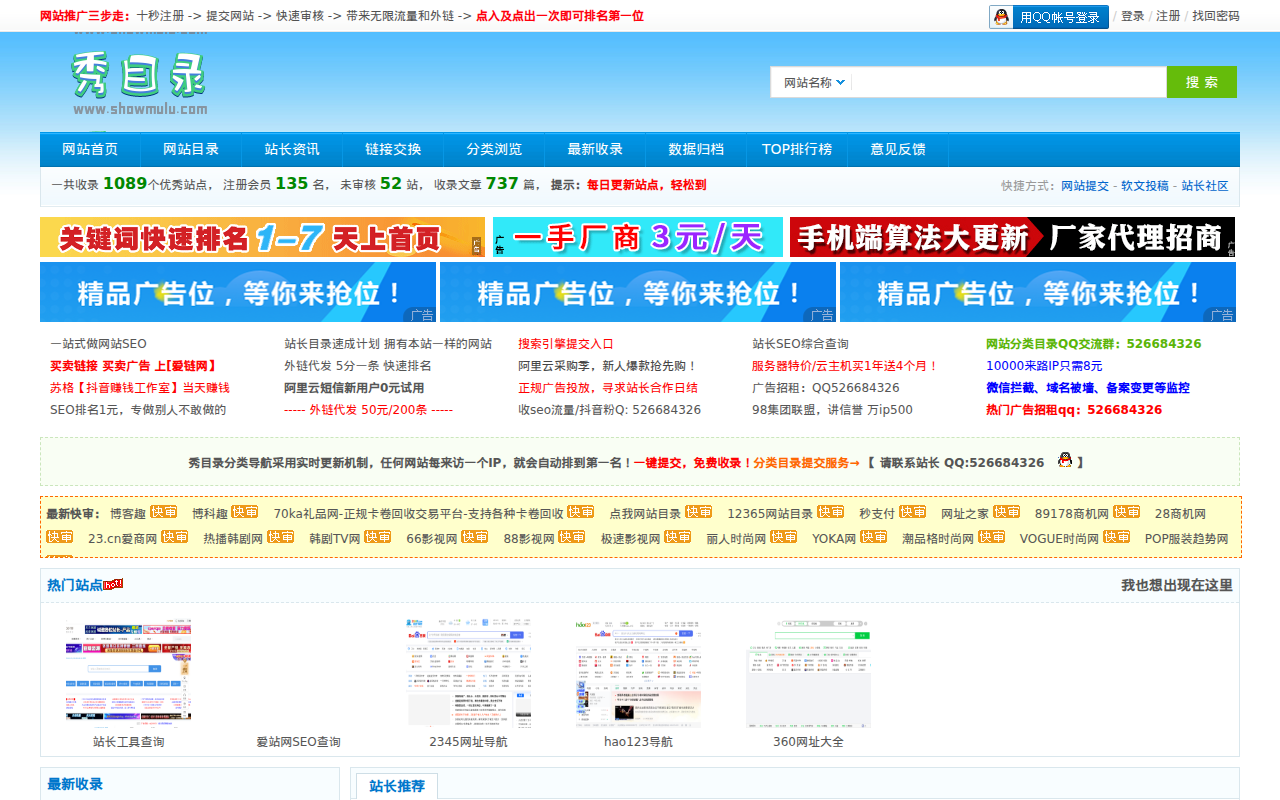1280x800 pixels.
Task: Click 找回密码 link
Action: click(x=1215, y=16)
